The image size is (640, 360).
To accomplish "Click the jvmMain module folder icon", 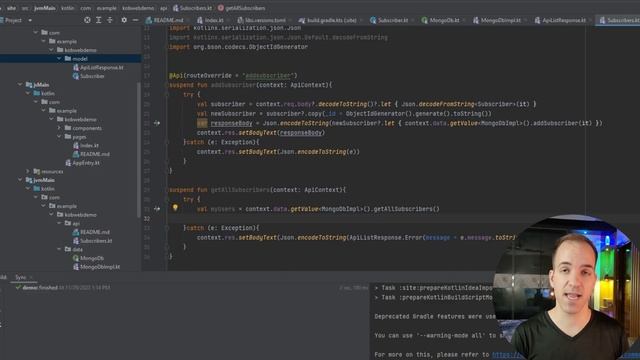I will pyautogui.click(x=29, y=180).
